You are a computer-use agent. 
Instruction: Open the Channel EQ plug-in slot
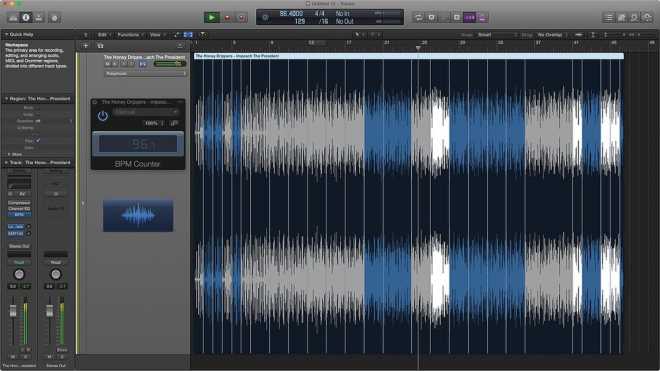tap(19, 208)
